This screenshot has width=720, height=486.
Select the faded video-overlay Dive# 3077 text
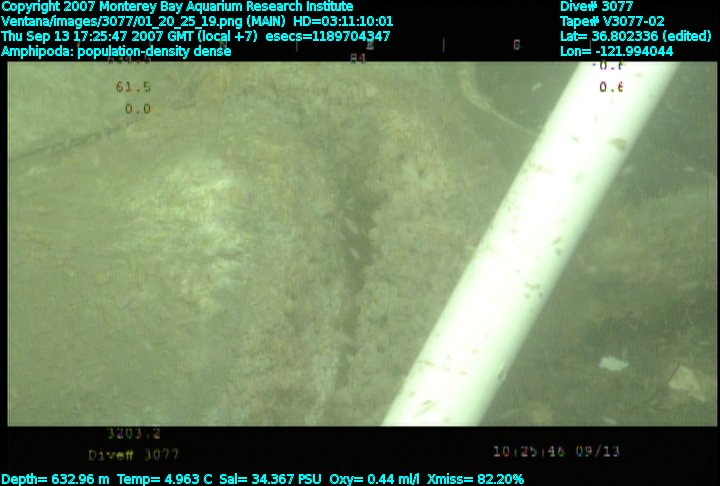pos(134,455)
